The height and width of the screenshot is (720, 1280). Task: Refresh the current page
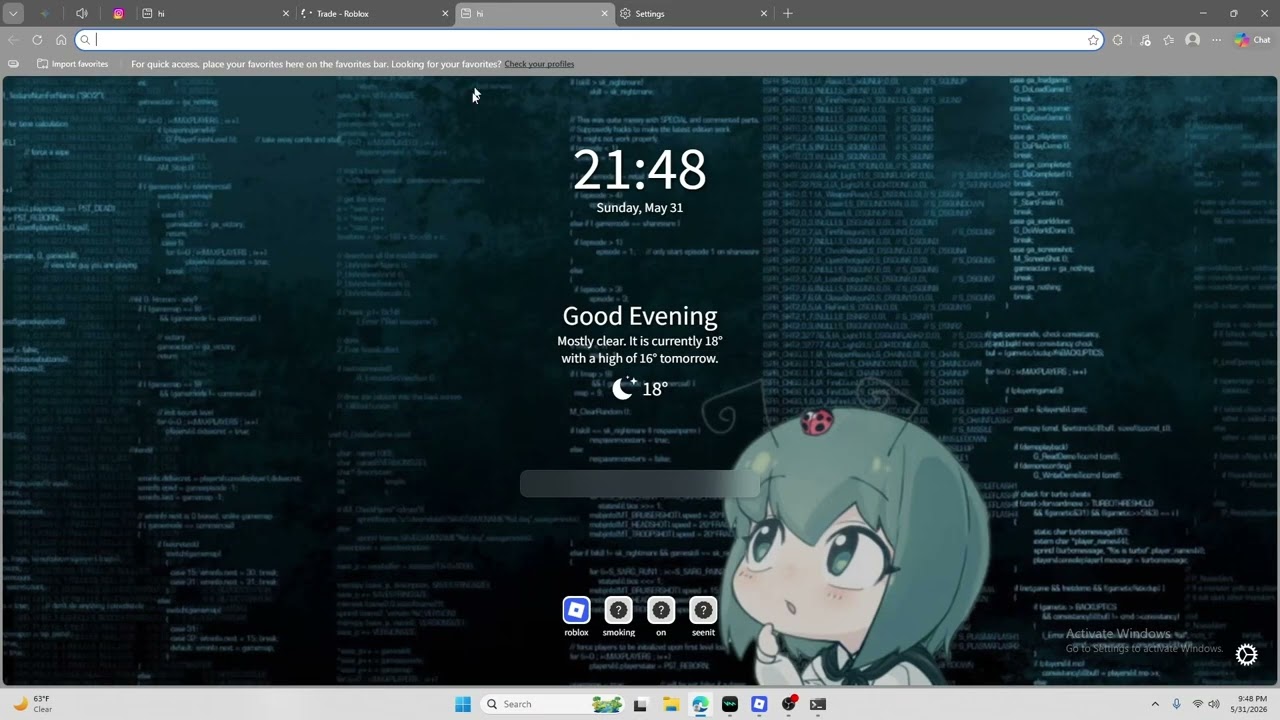[37, 40]
